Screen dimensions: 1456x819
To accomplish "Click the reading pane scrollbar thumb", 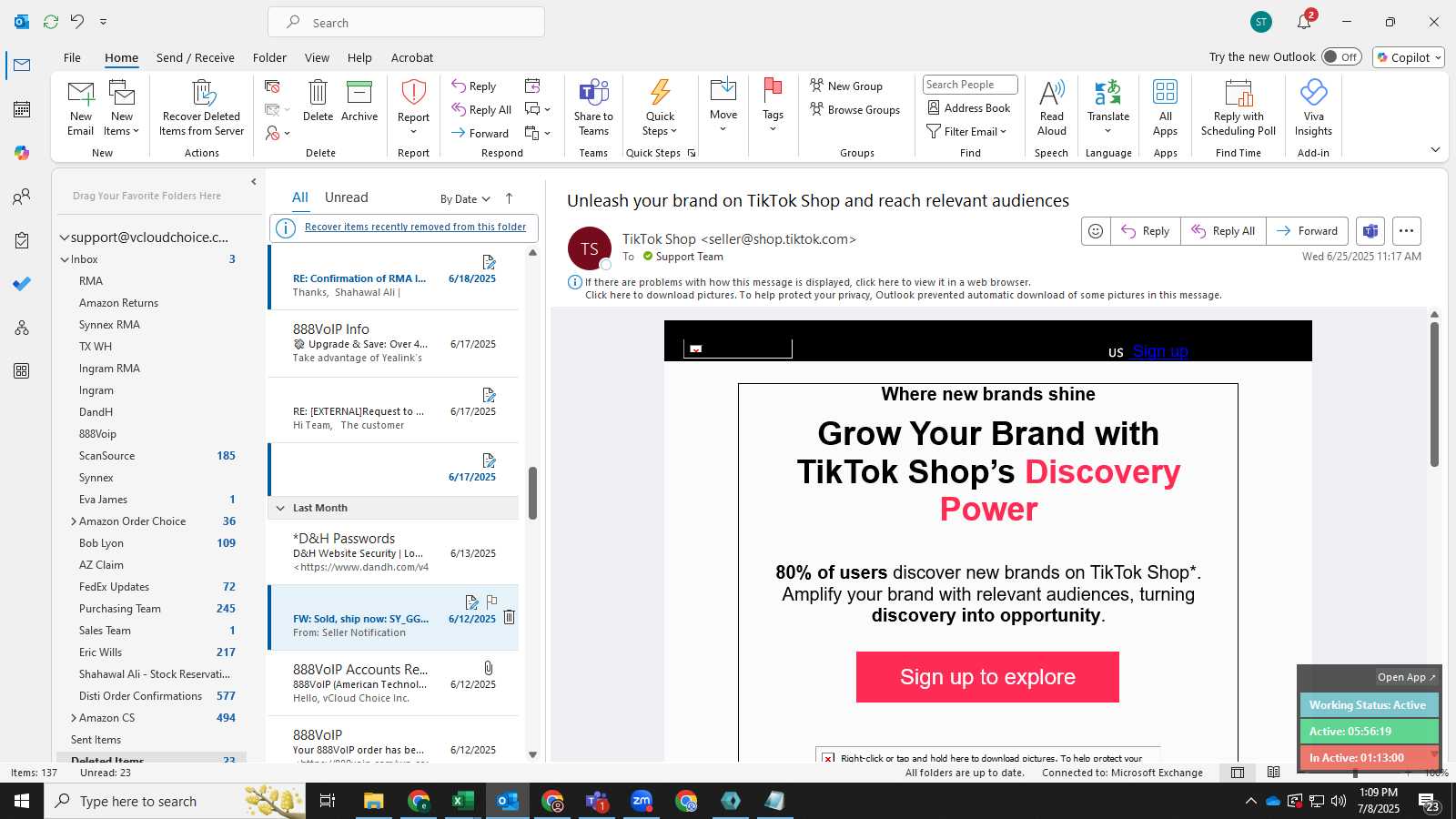I will [x=1434, y=393].
